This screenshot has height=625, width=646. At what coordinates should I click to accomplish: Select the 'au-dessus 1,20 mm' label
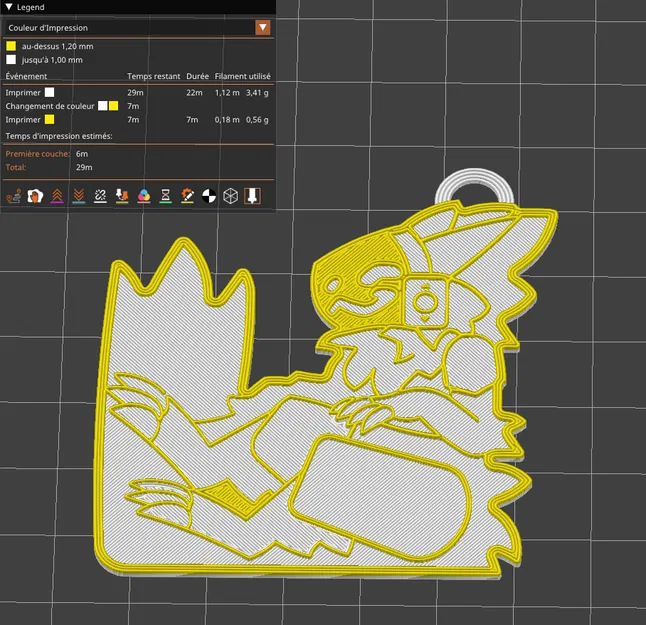point(58,47)
